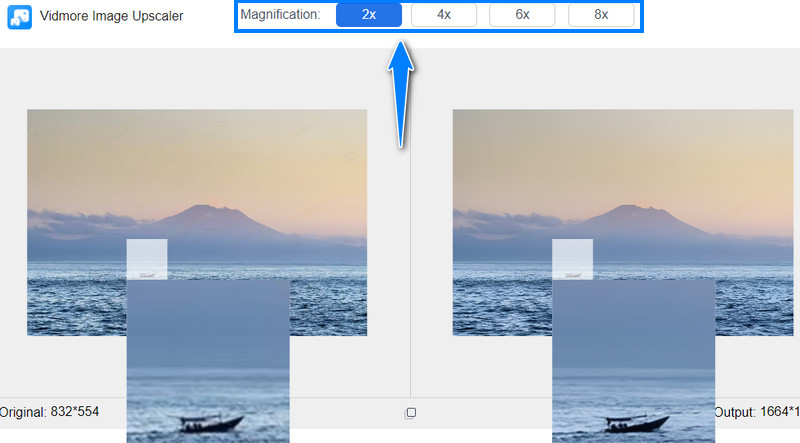The width and height of the screenshot is (800, 443).
Task: Click the mountain peak in the output image
Action: coord(630,208)
